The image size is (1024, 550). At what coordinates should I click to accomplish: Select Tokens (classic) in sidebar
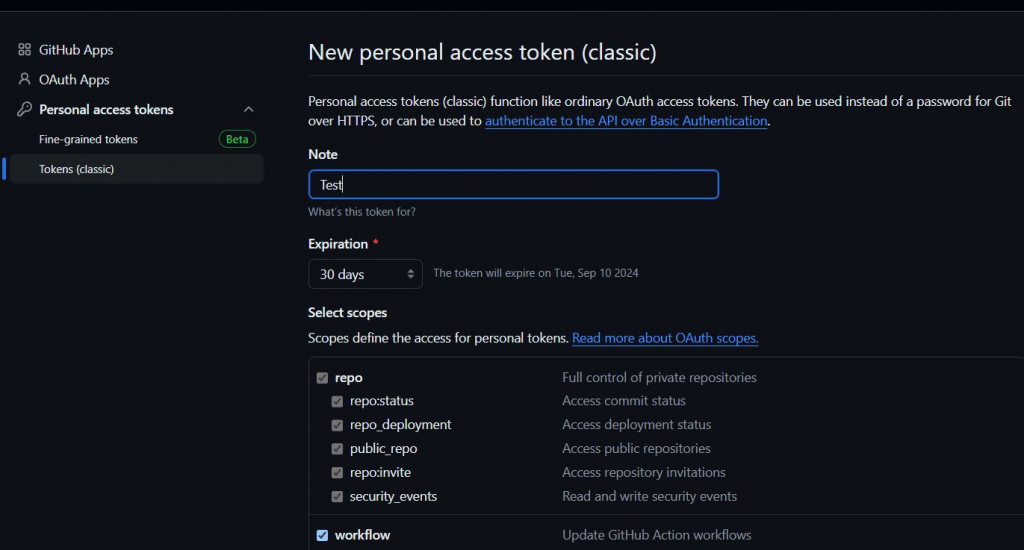point(76,169)
